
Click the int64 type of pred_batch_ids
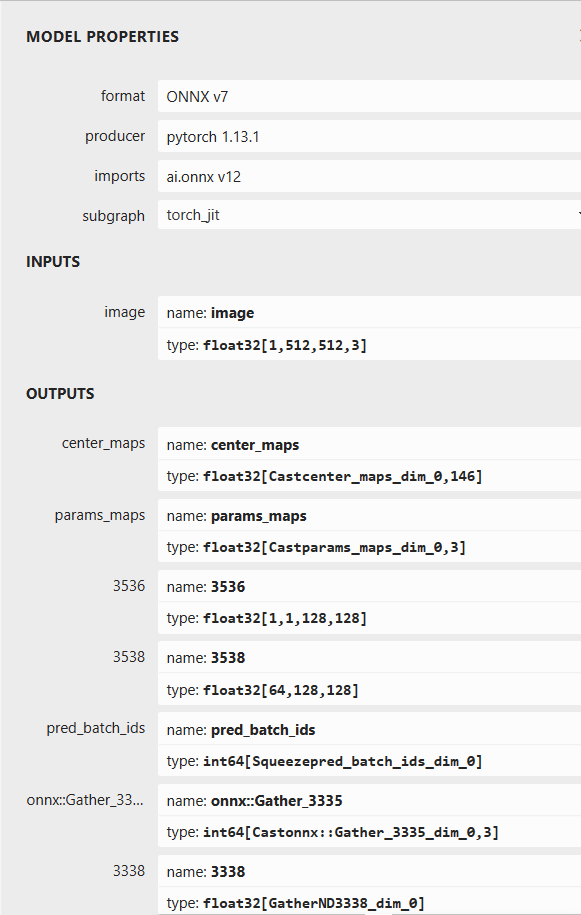point(300,761)
